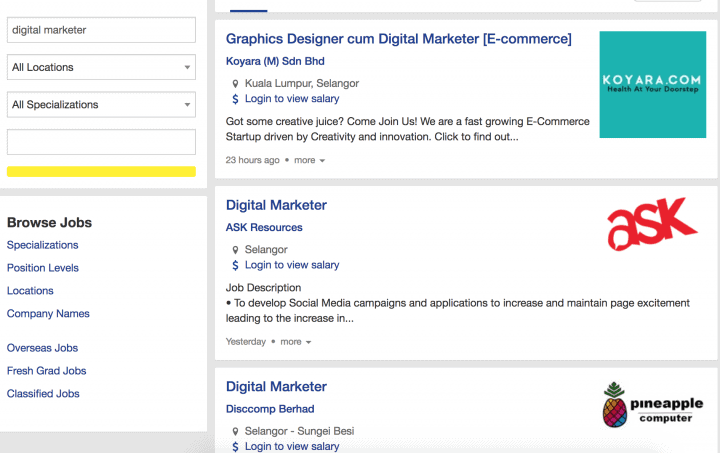Open the Fresh Grad Jobs link
This screenshot has height=453, width=720.
pyautogui.click(x=47, y=371)
